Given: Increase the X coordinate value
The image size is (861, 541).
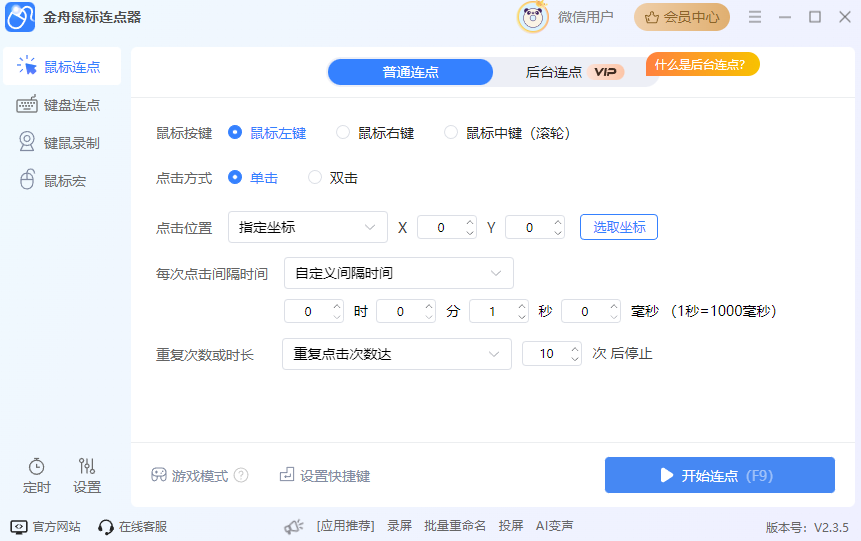Looking at the screenshot, I should (x=470, y=222).
